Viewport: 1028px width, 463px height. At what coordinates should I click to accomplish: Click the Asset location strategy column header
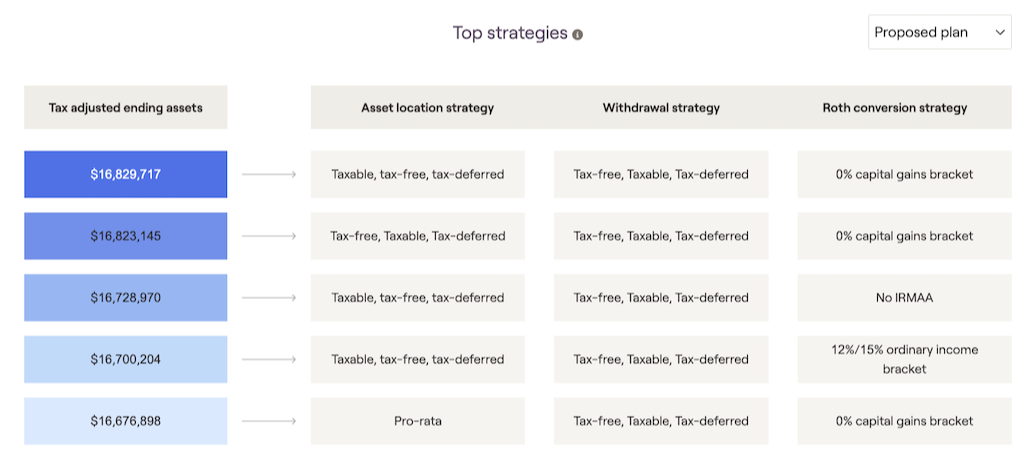click(x=427, y=107)
